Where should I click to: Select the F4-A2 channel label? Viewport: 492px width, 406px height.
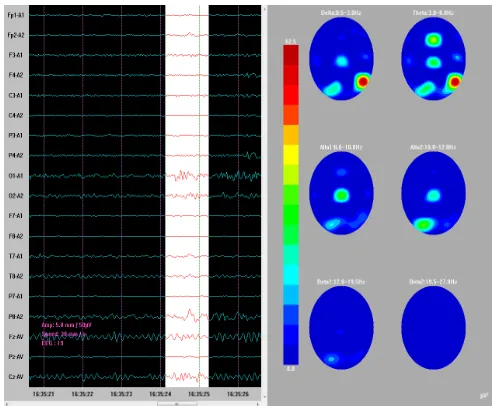[x=16, y=75]
